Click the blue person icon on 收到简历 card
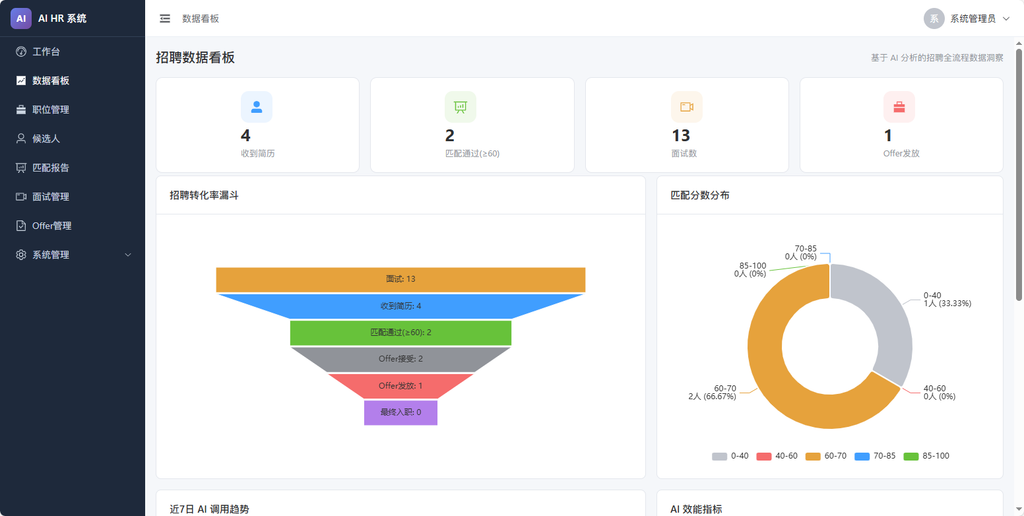 pyautogui.click(x=257, y=107)
